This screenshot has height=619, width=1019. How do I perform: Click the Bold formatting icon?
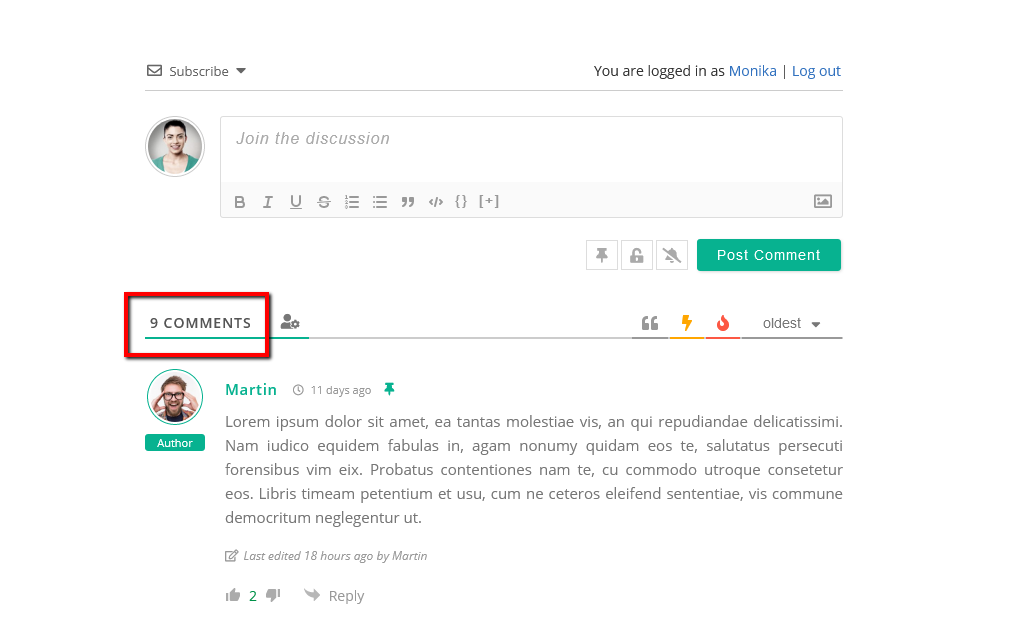tap(240, 202)
